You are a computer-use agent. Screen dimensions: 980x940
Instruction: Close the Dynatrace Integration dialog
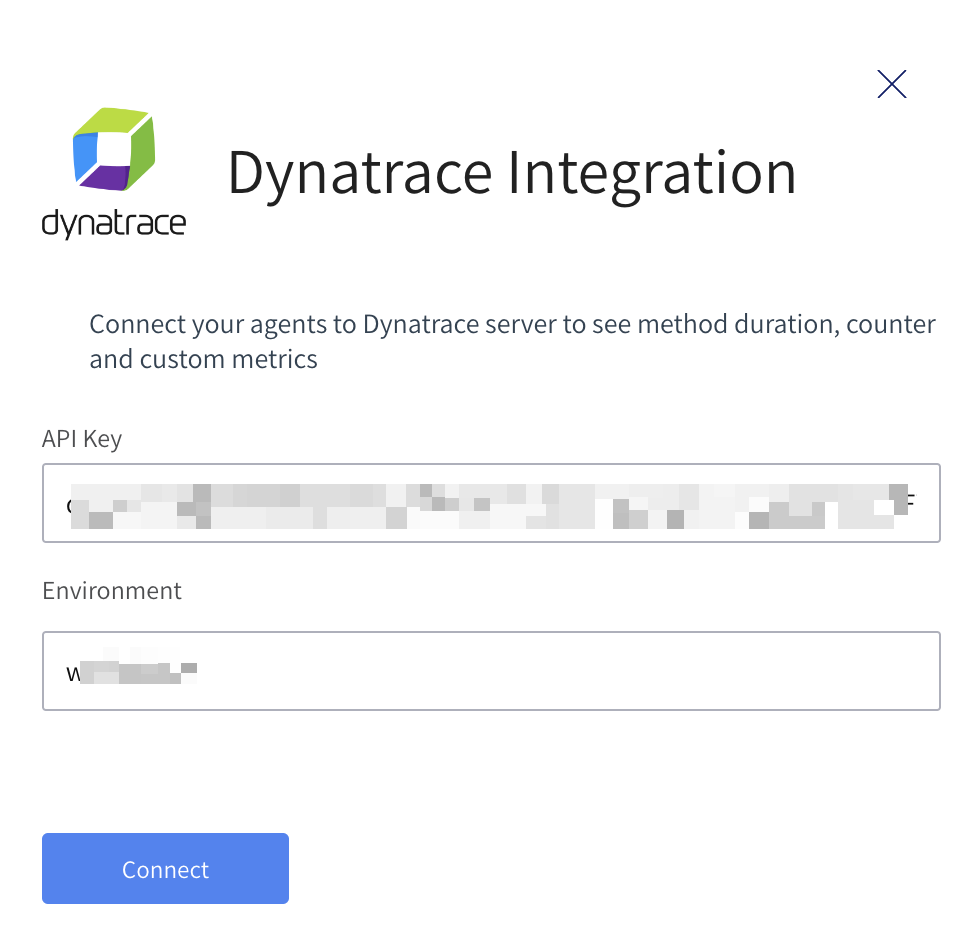click(891, 85)
